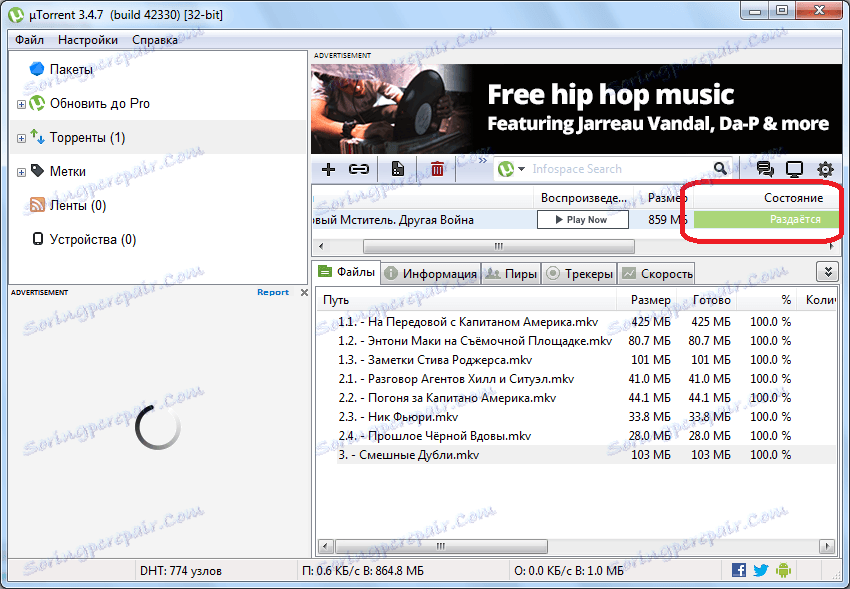Click the files list horizontal scrollbar thumb

click(x=441, y=546)
